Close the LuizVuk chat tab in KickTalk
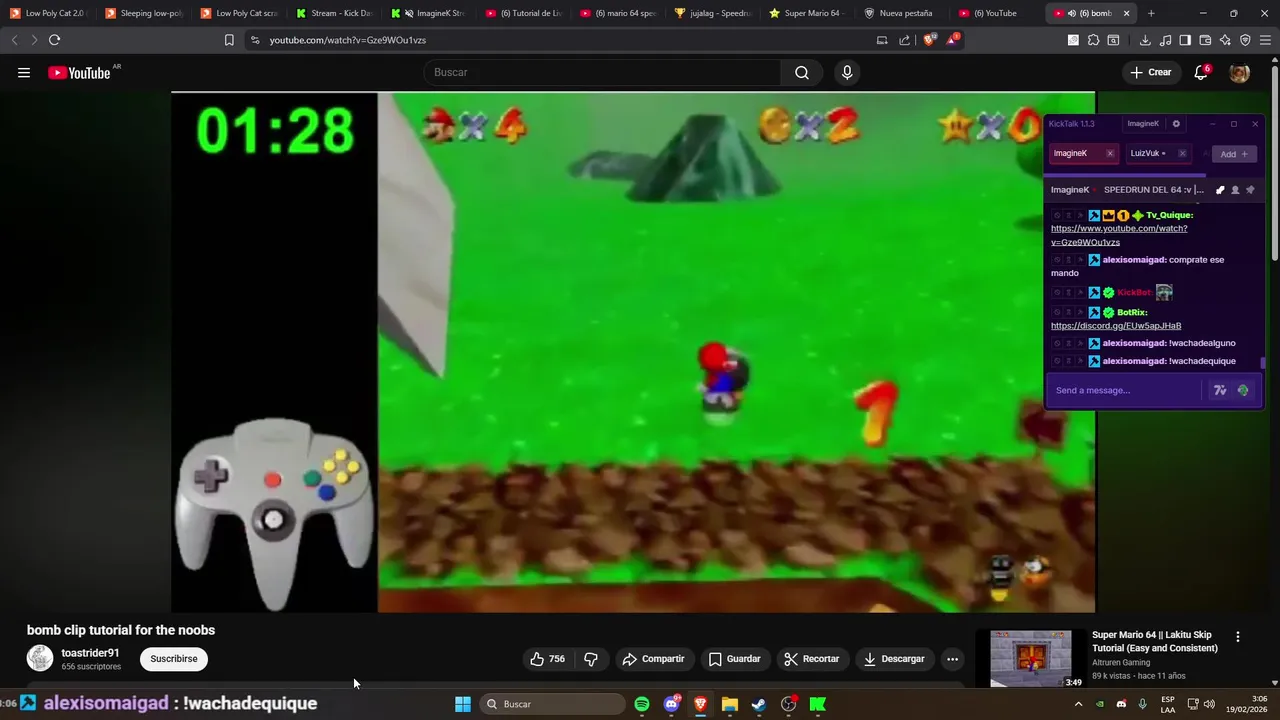This screenshot has width=1280, height=720. (1182, 154)
